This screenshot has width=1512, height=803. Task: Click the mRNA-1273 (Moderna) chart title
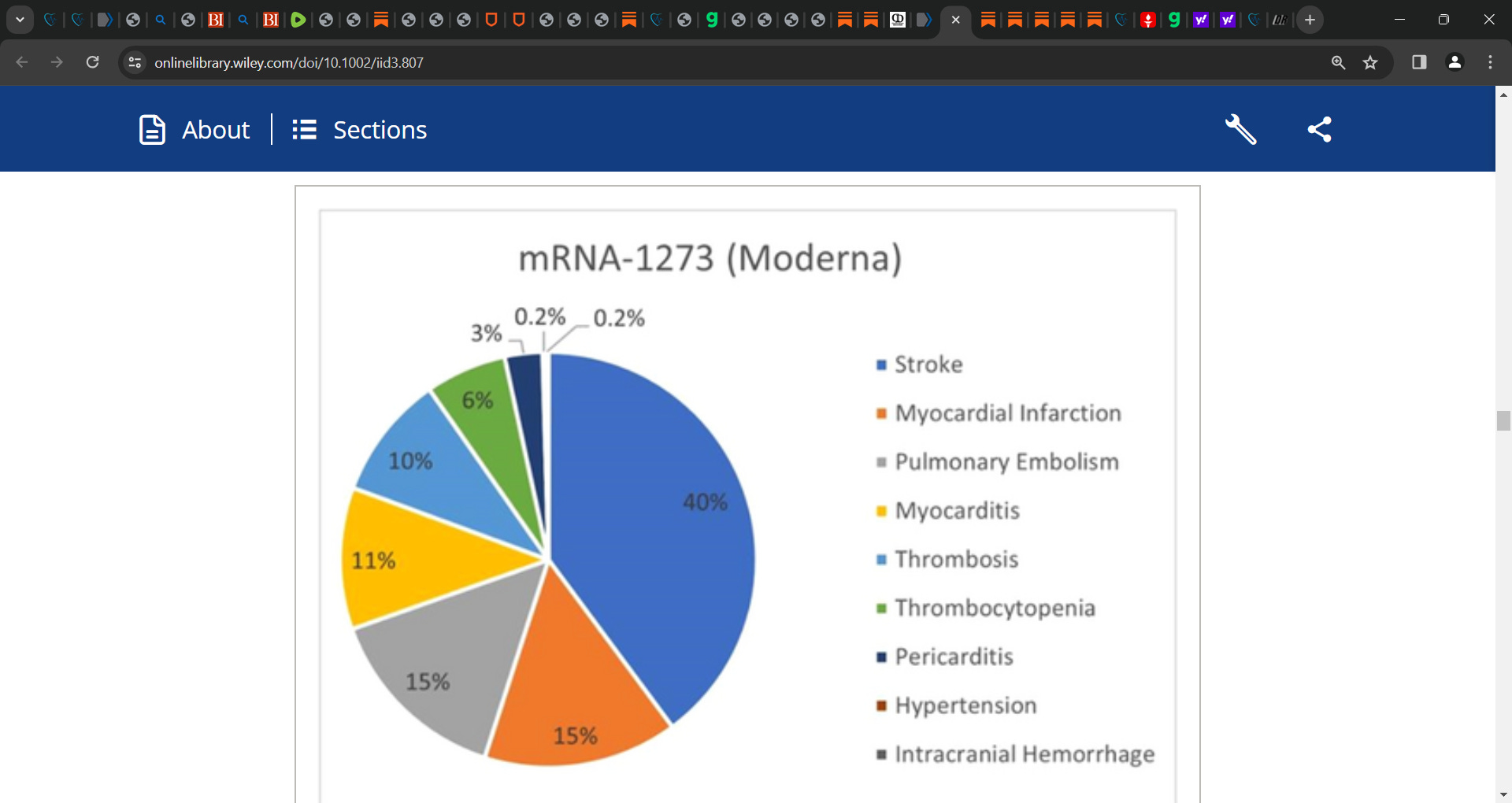click(x=710, y=258)
